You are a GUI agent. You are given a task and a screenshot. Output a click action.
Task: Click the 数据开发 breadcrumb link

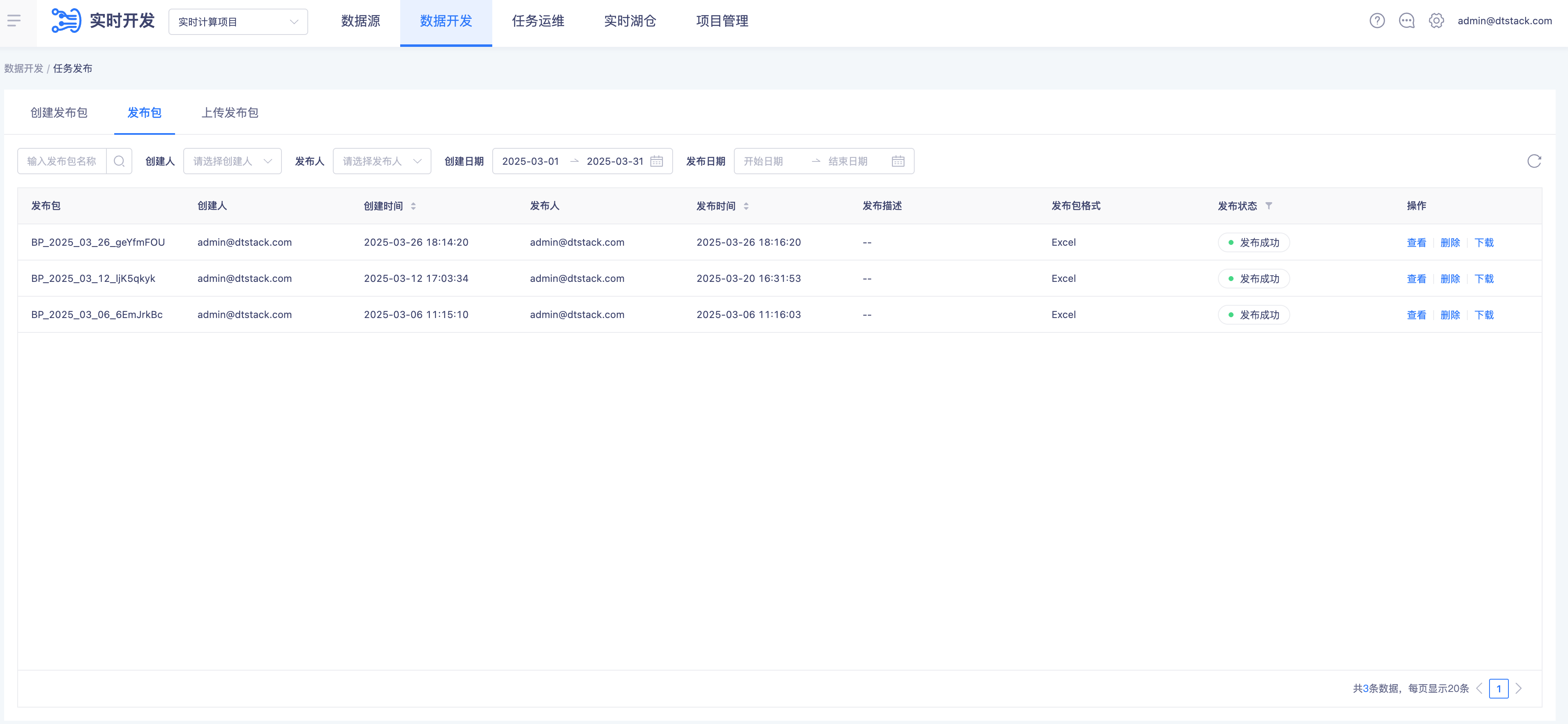pyautogui.click(x=24, y=68)
